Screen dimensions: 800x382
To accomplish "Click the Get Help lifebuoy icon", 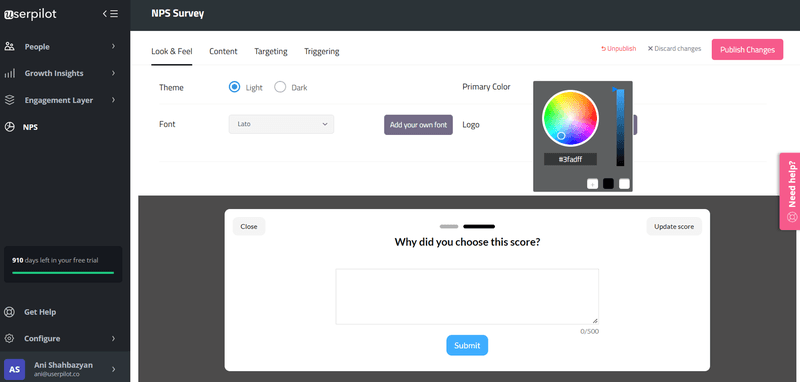I will 9,312.
